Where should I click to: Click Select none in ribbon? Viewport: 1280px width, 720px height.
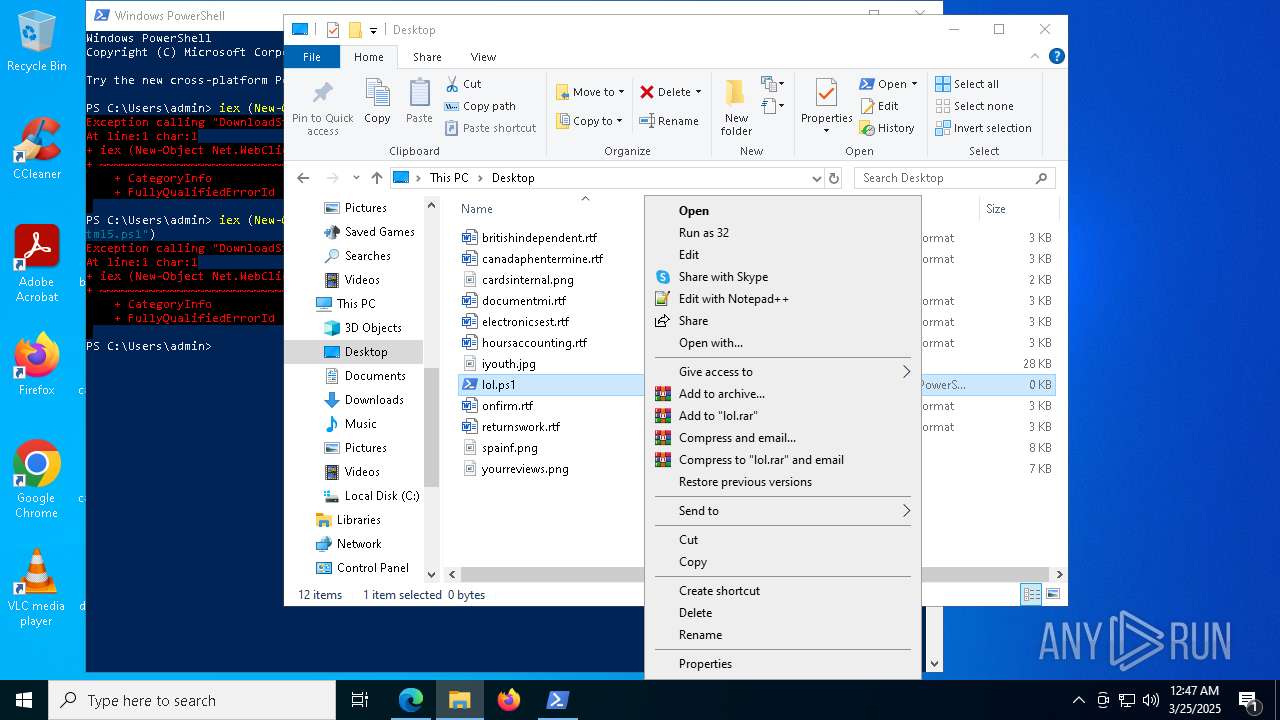[x=975, y=106]
